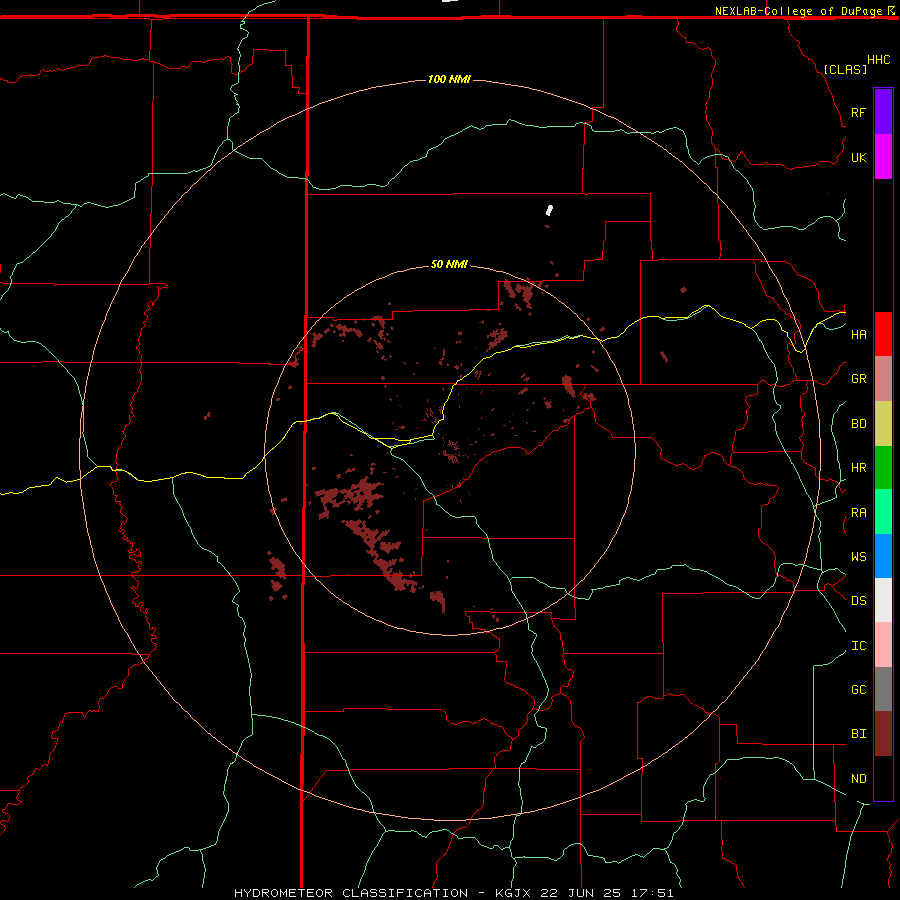Click the ND black legend swatch
The width and height of the screenshot is (900, 900).
pos(883,778)
